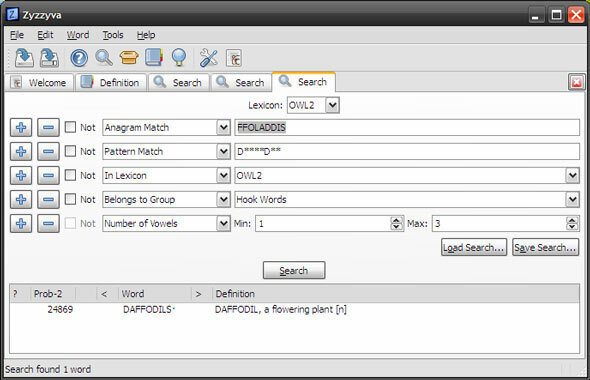Open Preferences tools icon
590x380 pixels.
click(x=208, y=58)
